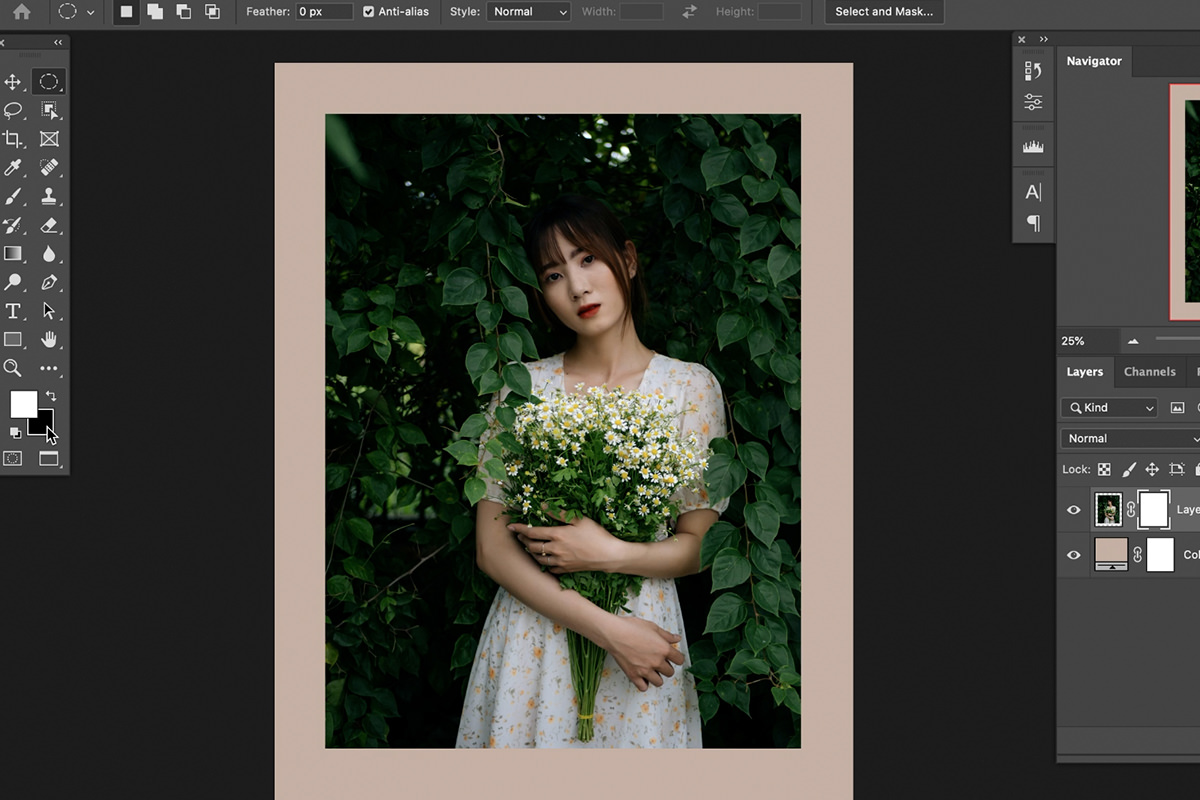The height and width of the screenshot is (800, 1200).
Task: Click the photo layer thumbnail
Action: click(x=1110, y=509)
